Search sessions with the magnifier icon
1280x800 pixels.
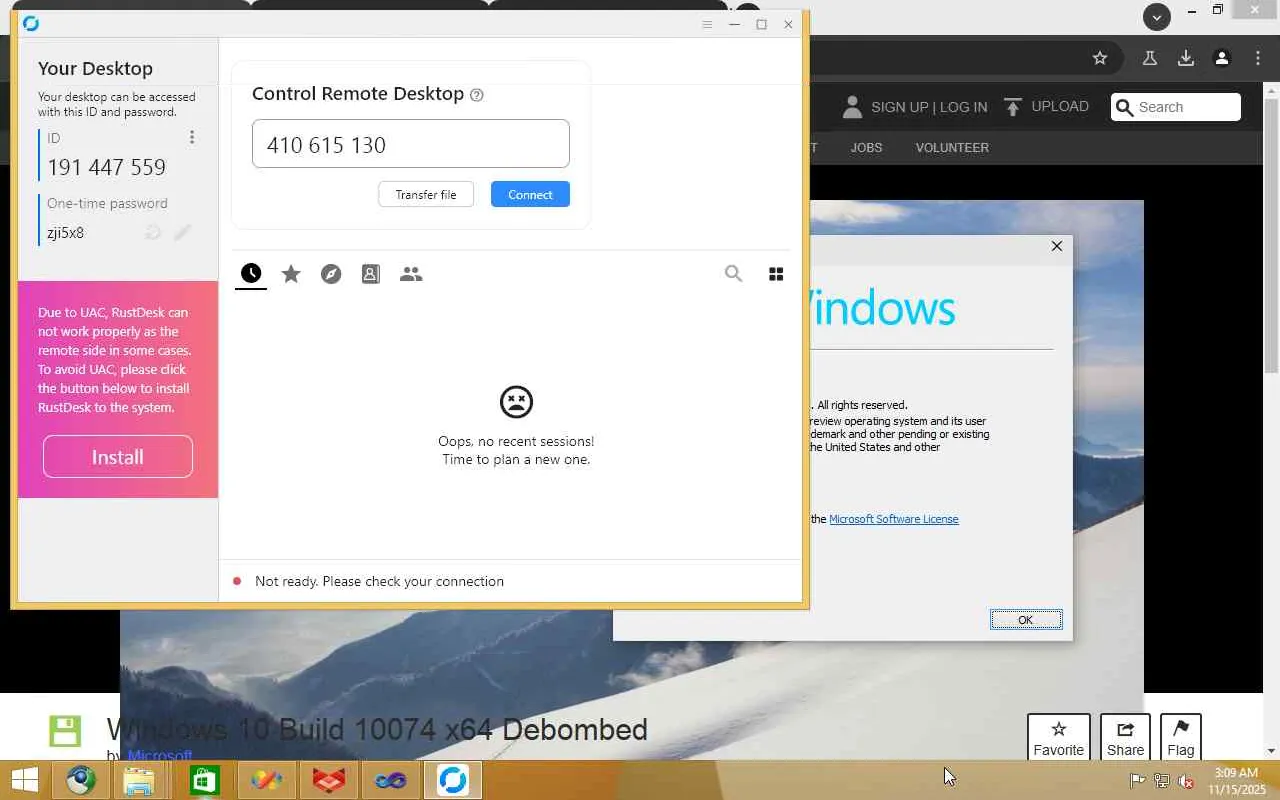[x=734, y=274]
